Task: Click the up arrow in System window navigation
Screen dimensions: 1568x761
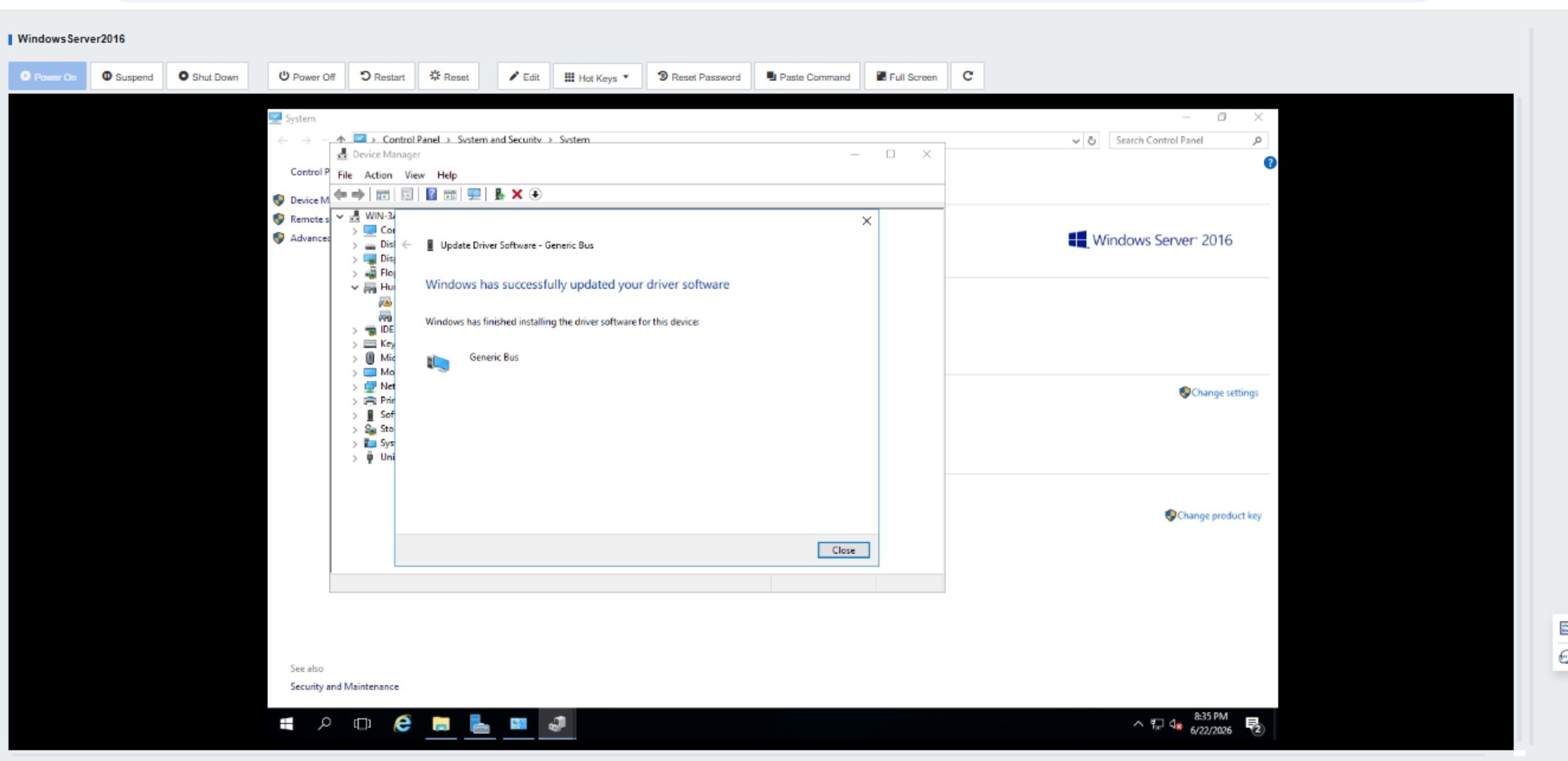Action: [341, 140]
